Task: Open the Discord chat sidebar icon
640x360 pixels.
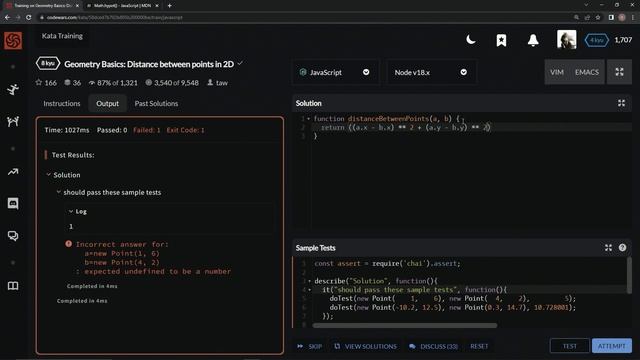Action: [13, 203]
